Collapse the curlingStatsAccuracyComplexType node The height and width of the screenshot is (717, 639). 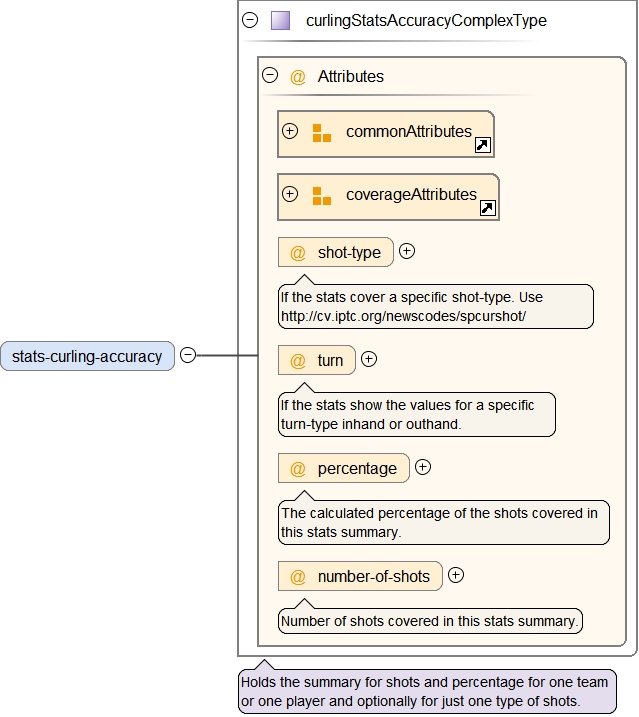250,19
